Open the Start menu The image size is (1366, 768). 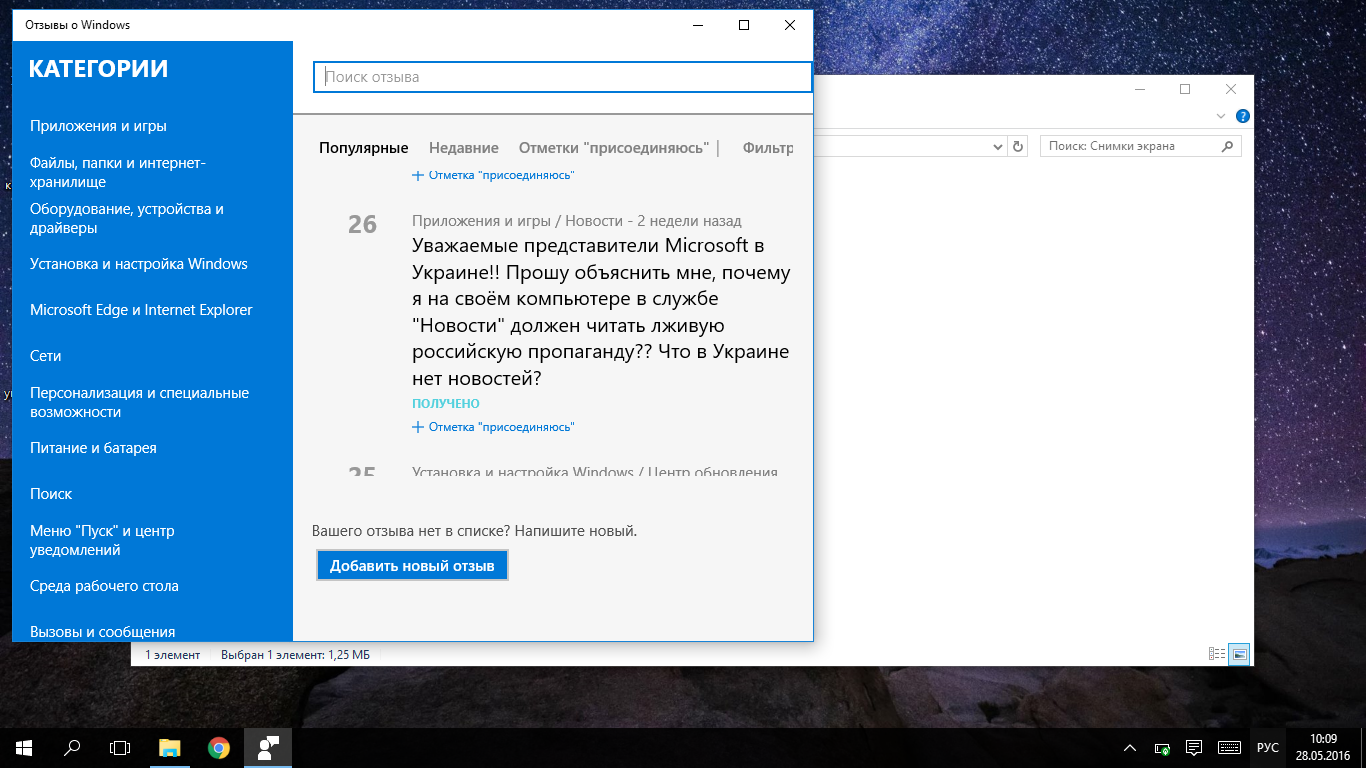tap(23, 747)
